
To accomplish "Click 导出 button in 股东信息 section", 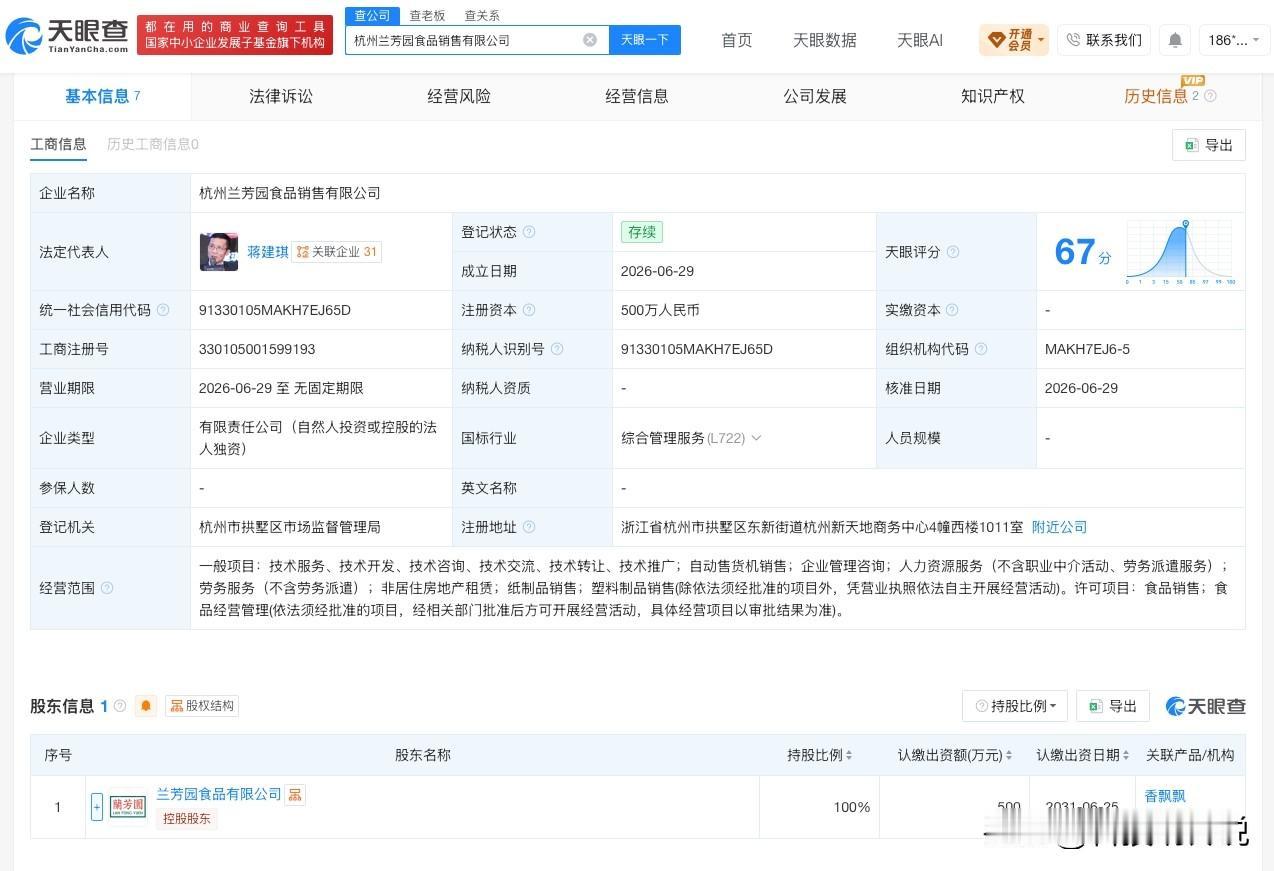I will pyautogui.click(x=1113, y=706).
